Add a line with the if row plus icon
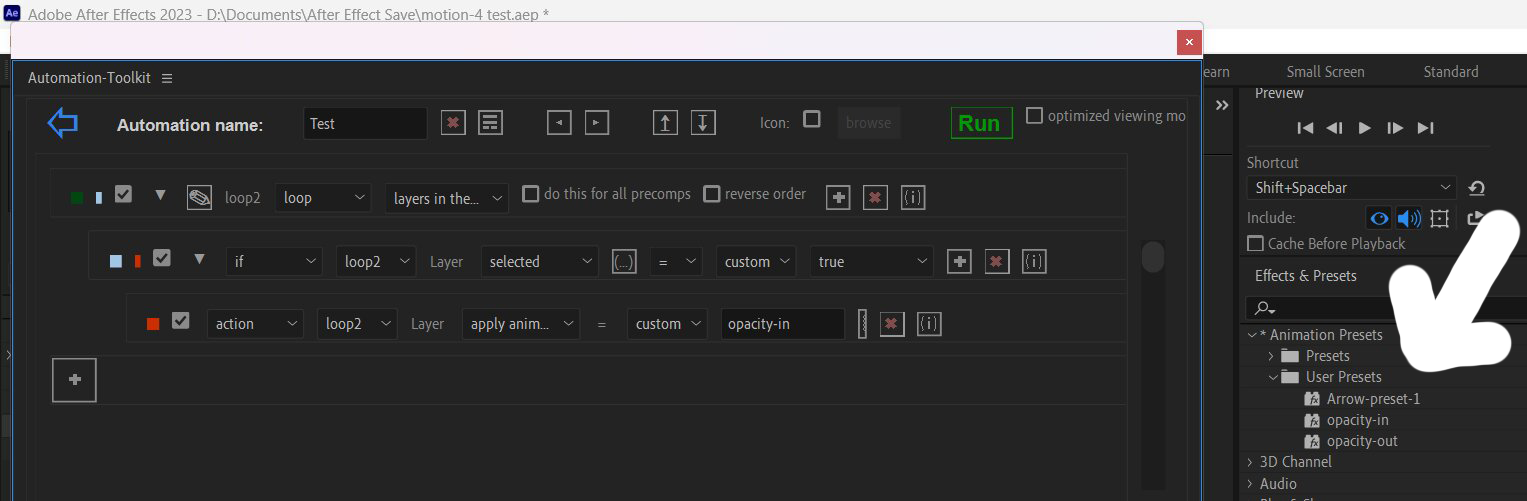This screenshot has width=1527, height=501. [x=959, y=262]
